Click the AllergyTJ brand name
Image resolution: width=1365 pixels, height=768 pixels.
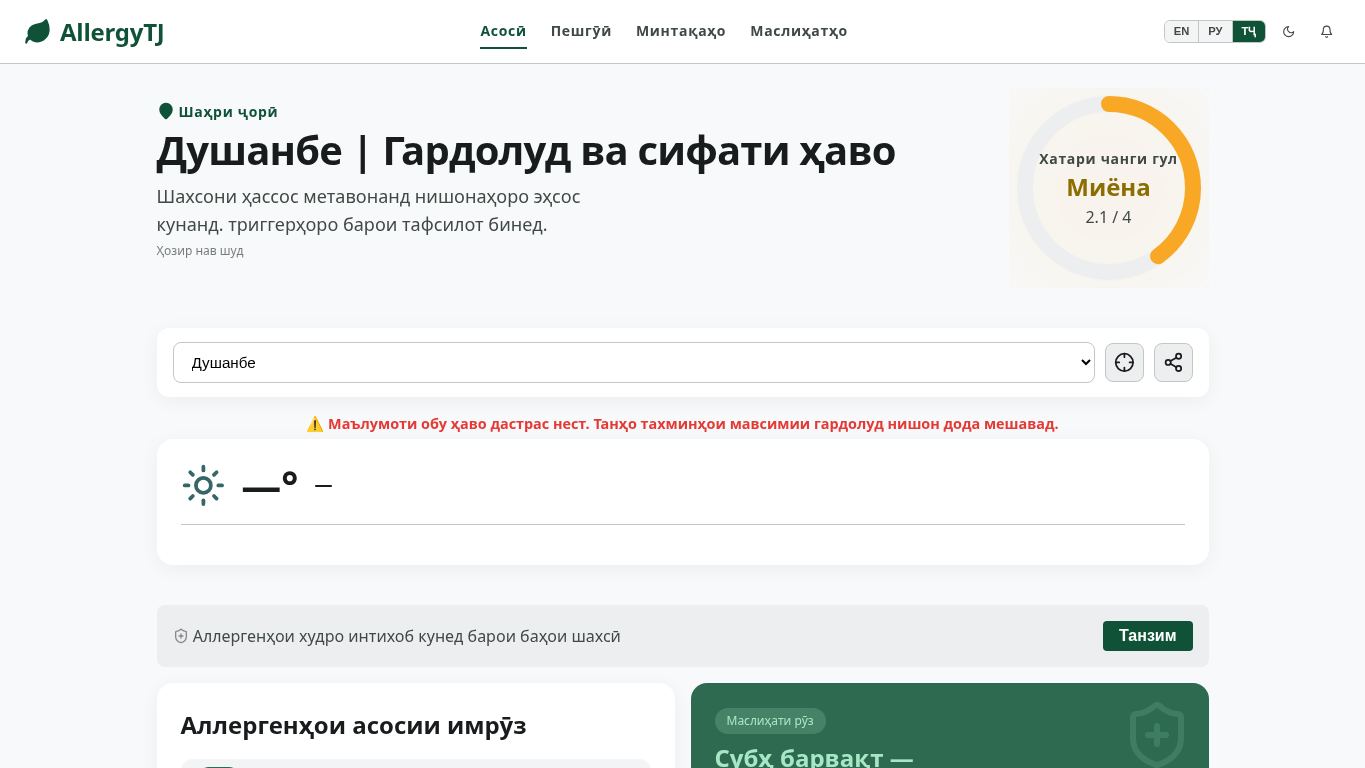coord(112,33)
